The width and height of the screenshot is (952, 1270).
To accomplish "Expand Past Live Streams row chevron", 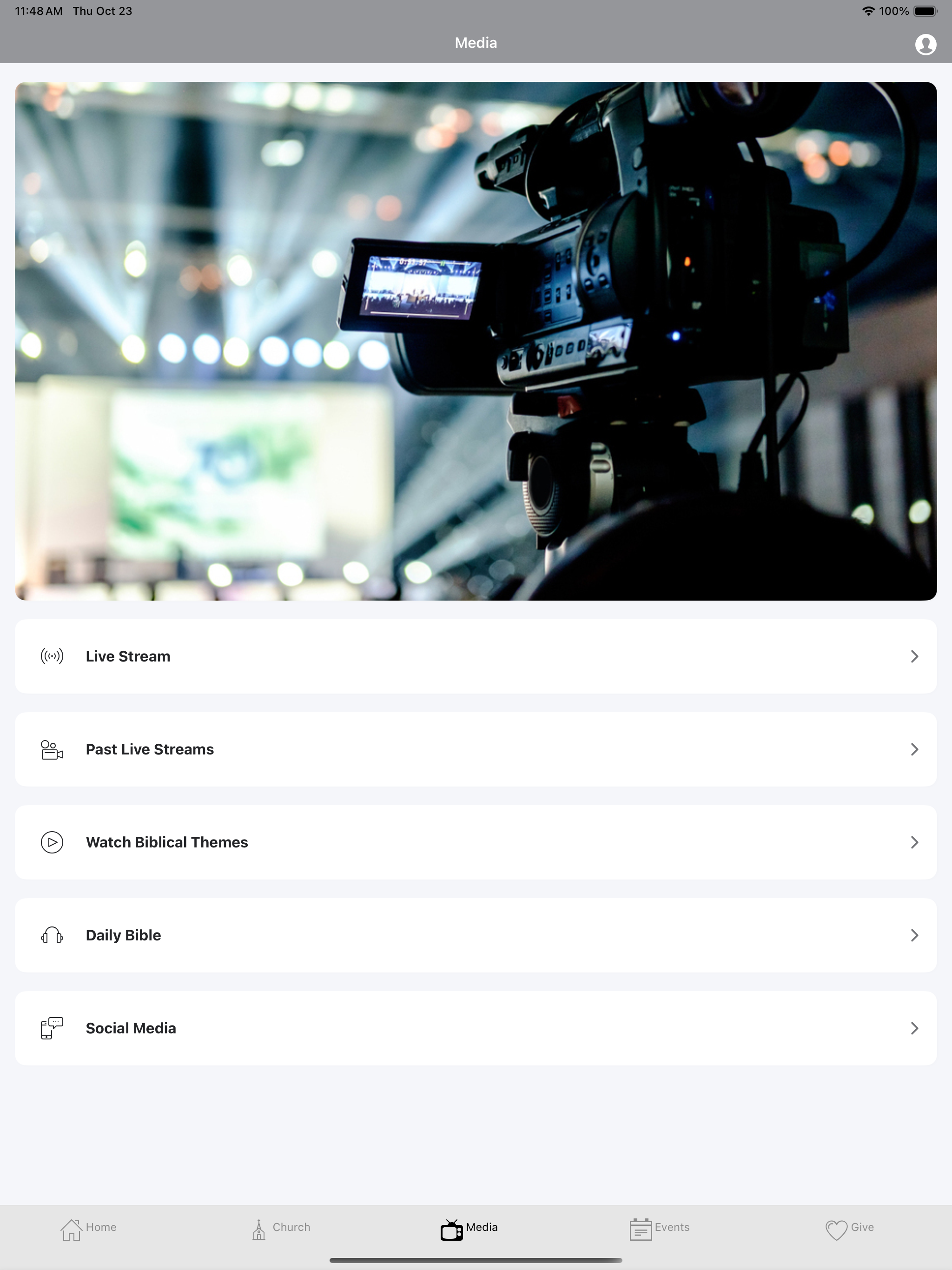I will 915,749.
